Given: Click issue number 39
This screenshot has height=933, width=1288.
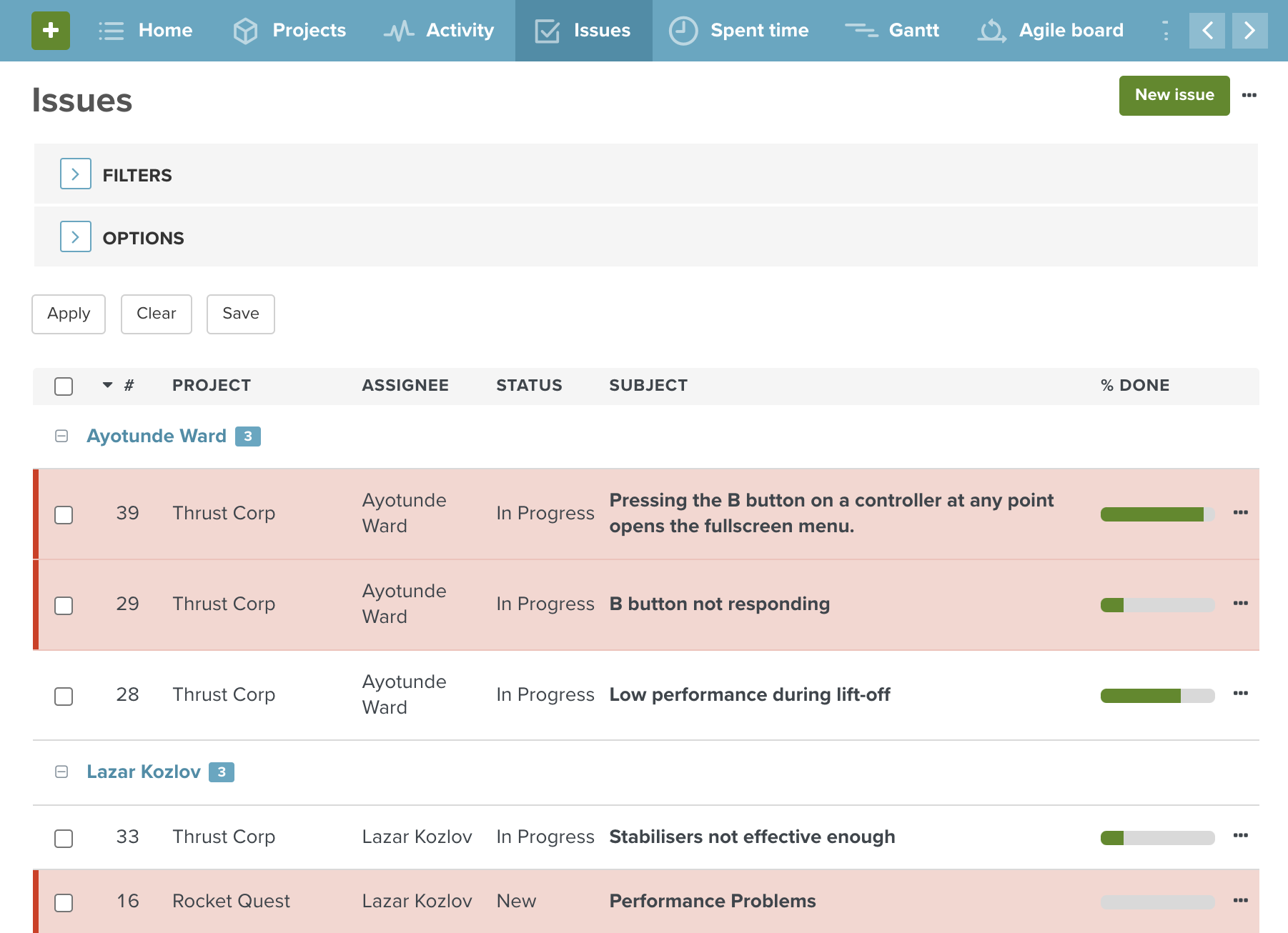Looking at the screenshot, I should pos(127,514).
